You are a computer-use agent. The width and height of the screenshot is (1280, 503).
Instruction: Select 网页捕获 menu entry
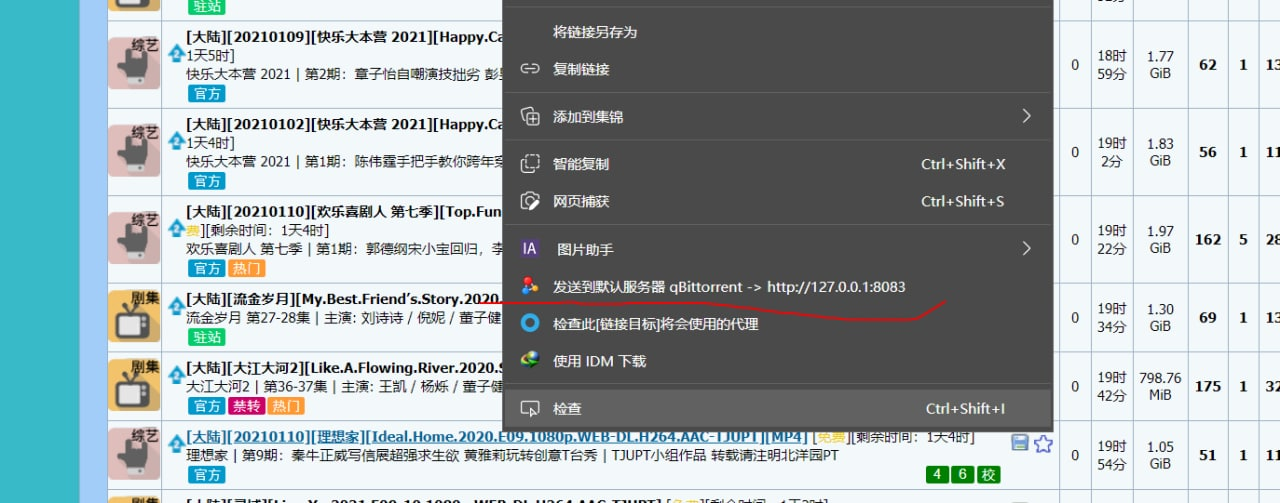tap(778, 201)
